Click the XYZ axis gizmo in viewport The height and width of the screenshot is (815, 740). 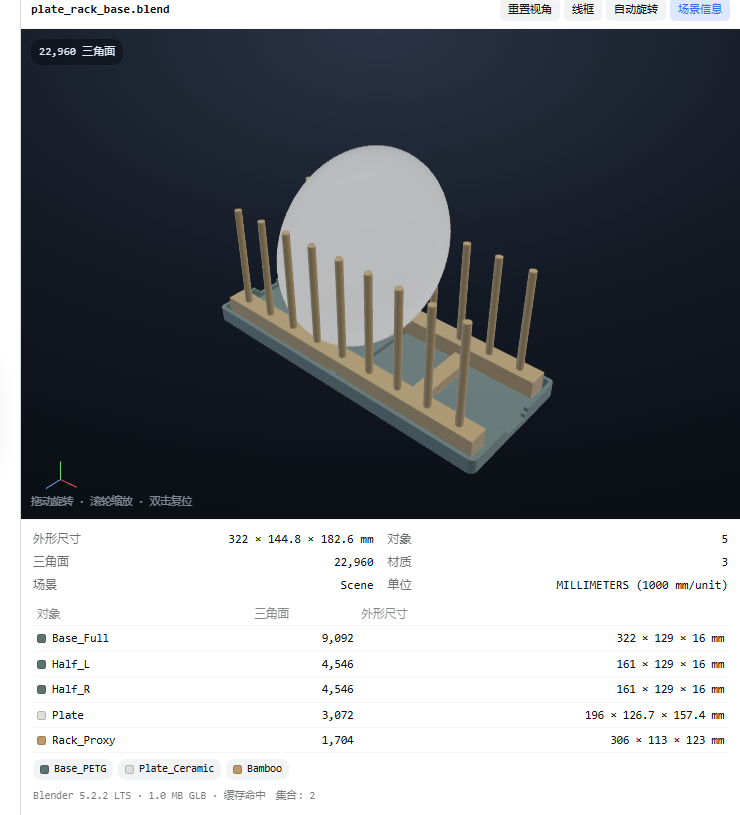tap(61, 476)
